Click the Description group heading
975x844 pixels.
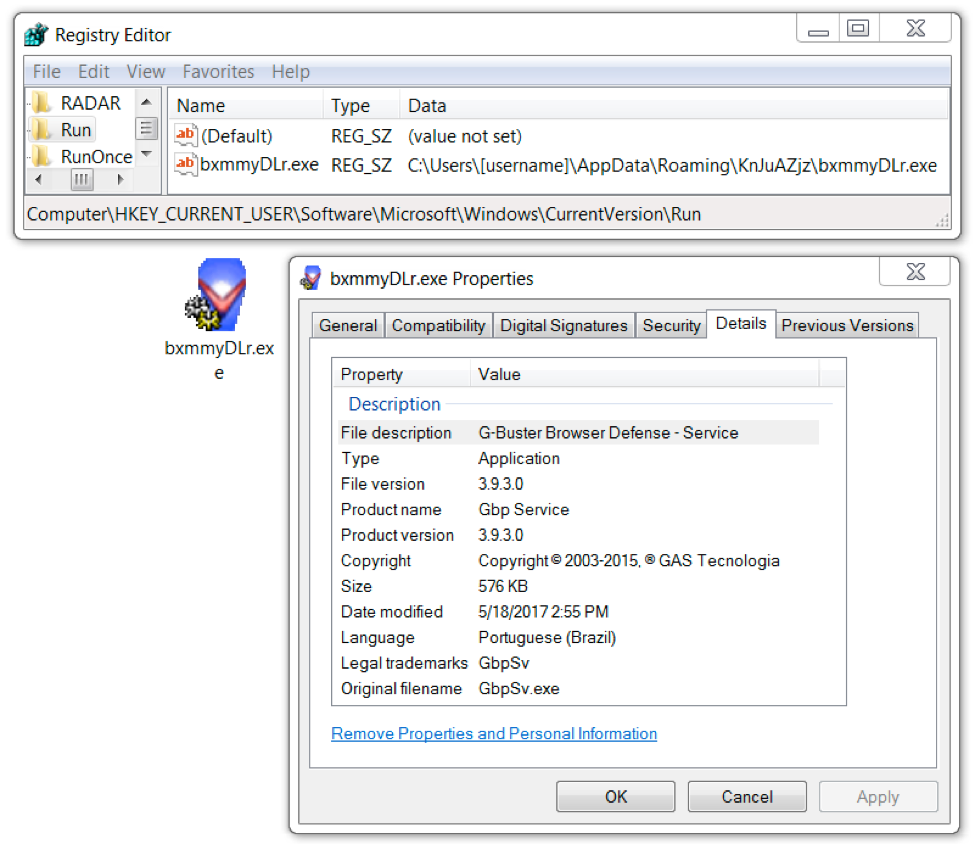[x=394, y=404]
